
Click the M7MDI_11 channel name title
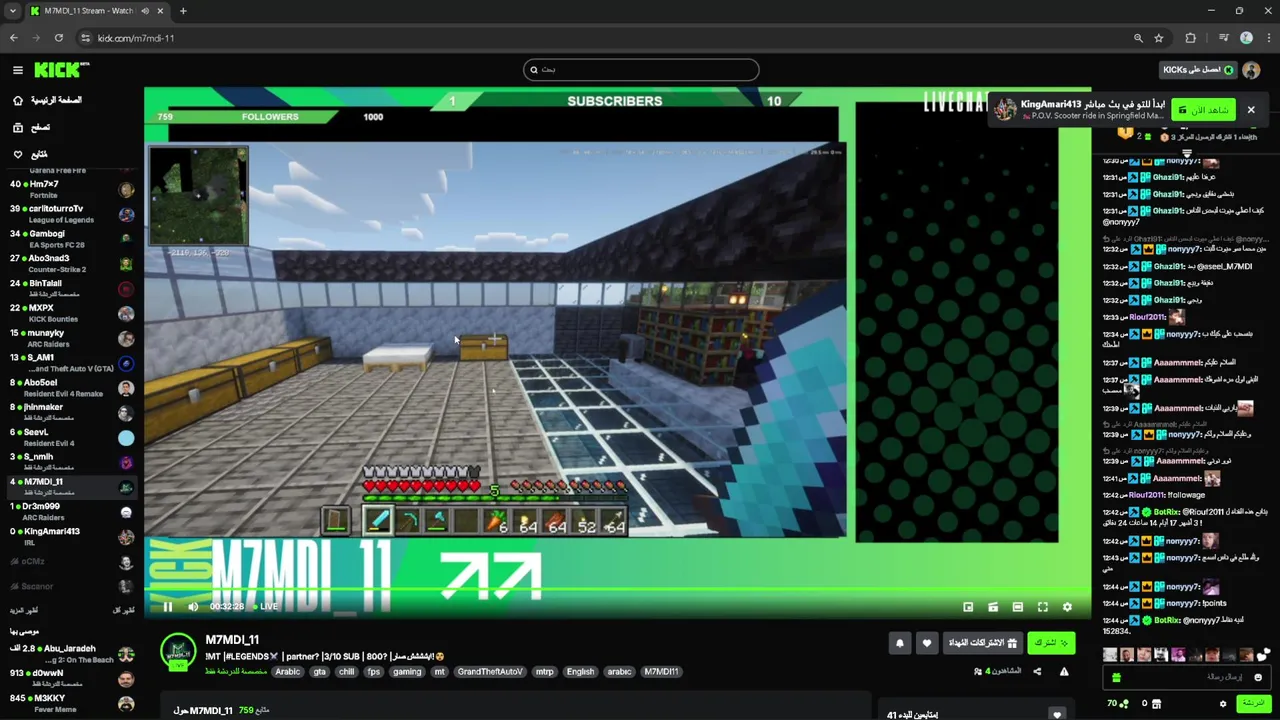click(232, 640)
